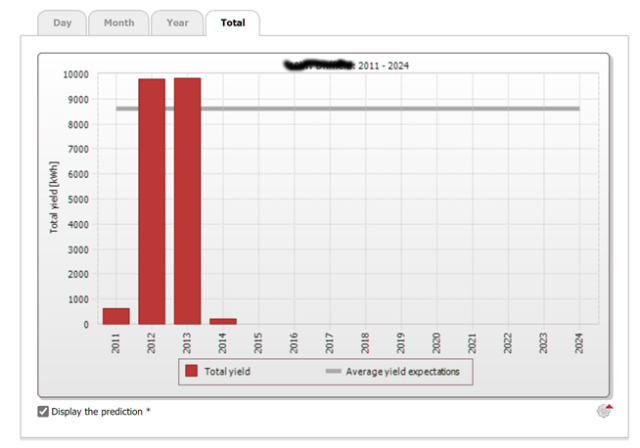Viewport: 640px width, 448px height.
Task: Click the 10000 y-axis value label
Action: 75,74
